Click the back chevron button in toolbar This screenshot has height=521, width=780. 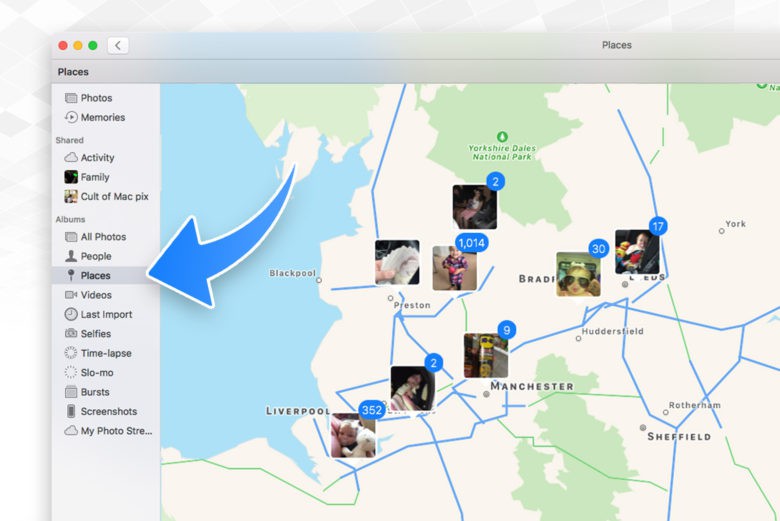tap(118, 45)
